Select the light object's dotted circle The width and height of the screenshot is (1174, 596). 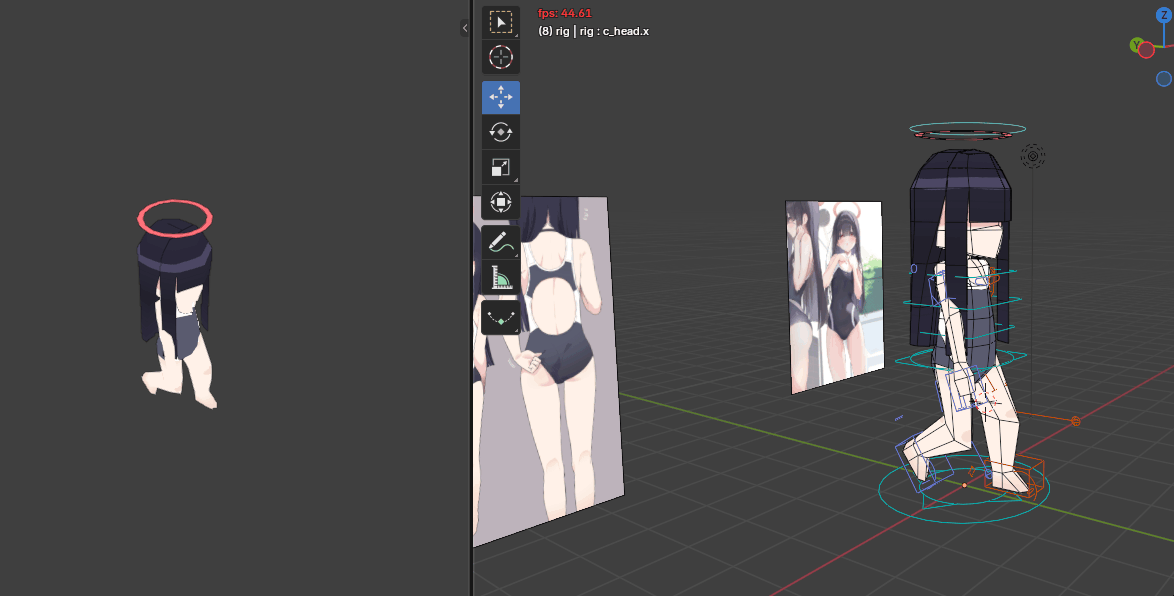(1032, 156)
